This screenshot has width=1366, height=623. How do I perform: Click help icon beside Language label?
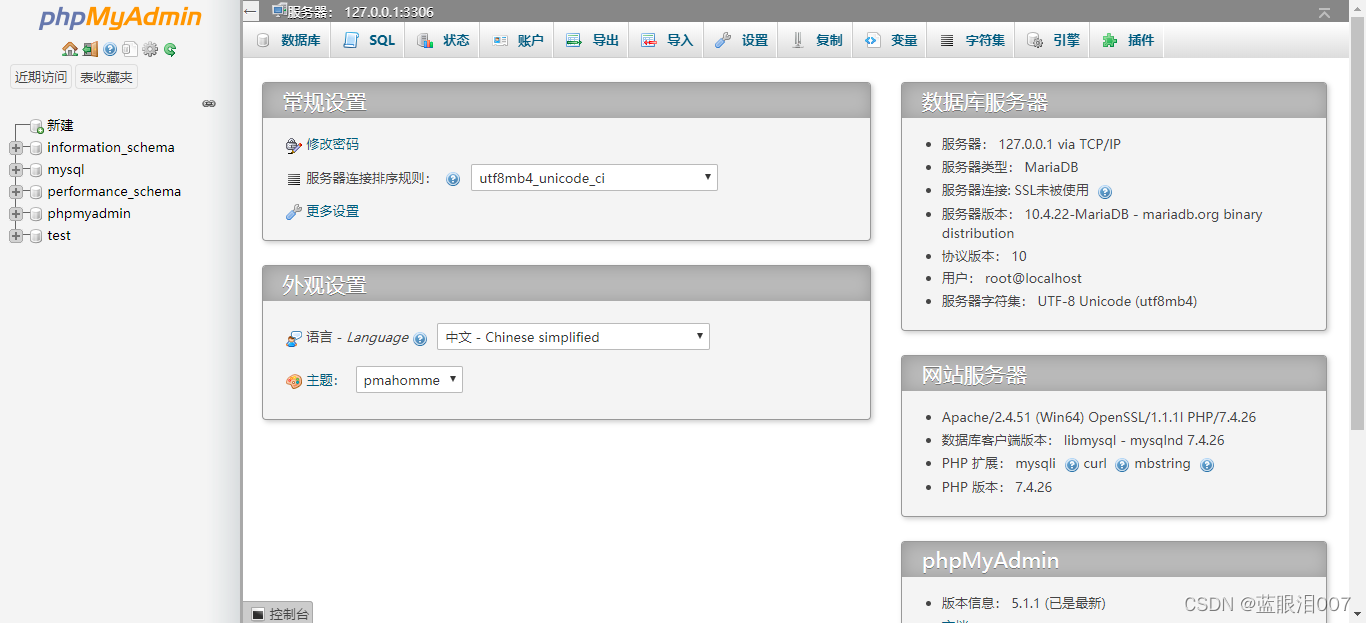point(420,339)
